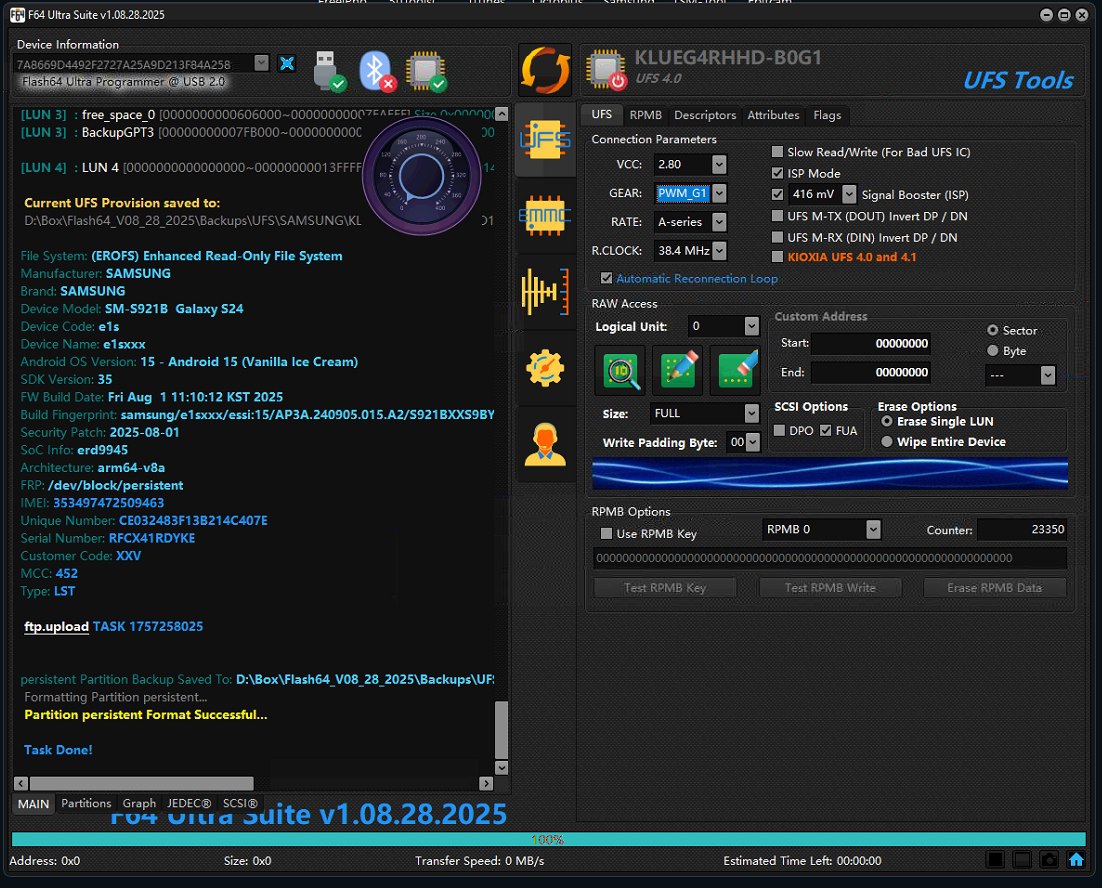Open the R.CLOCK 38.4 MHz dropdown
The width and height of the screenshot is (1102, 888).
(719, 251)
